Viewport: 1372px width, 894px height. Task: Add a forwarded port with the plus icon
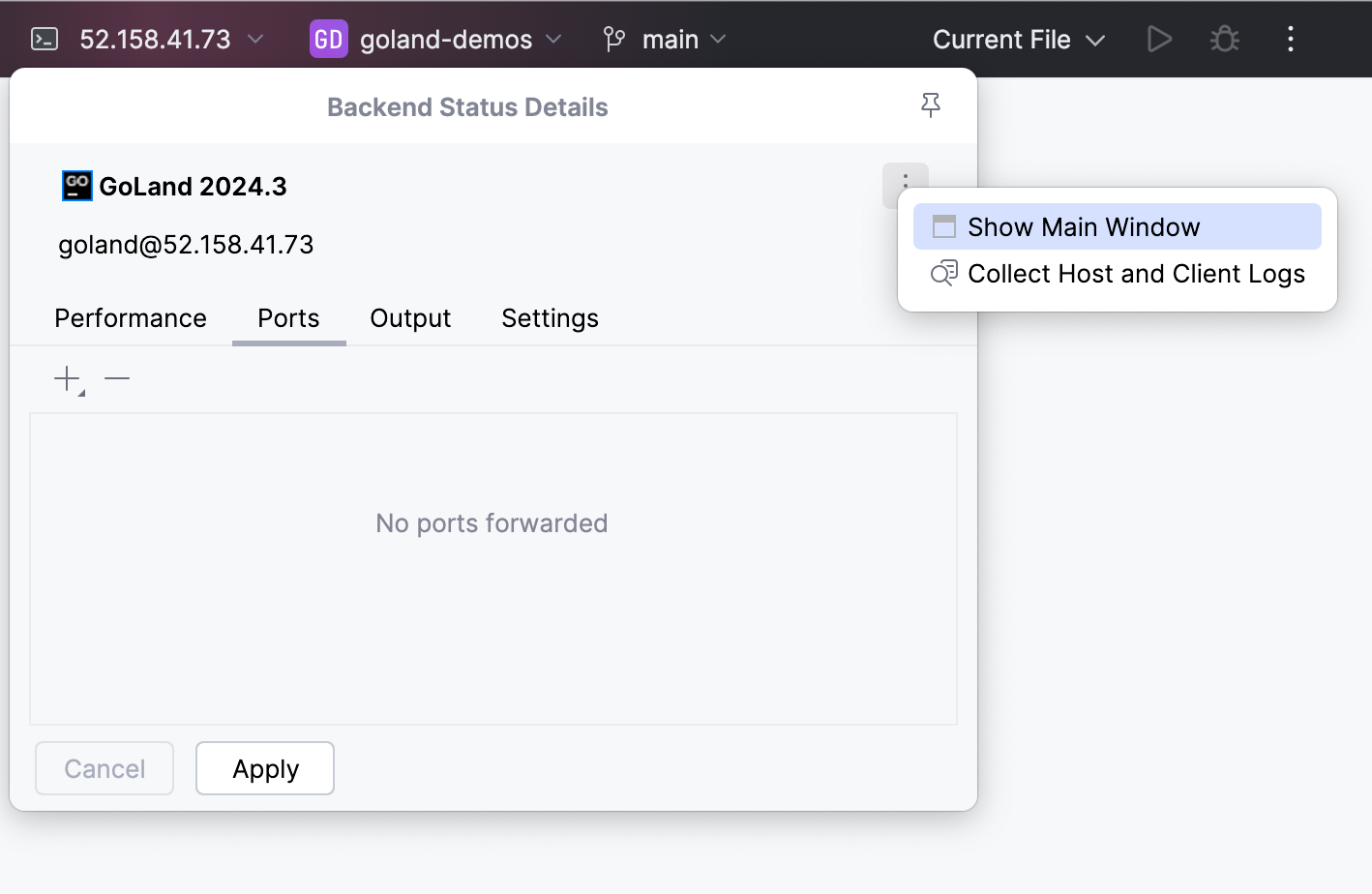coord(64,377)
